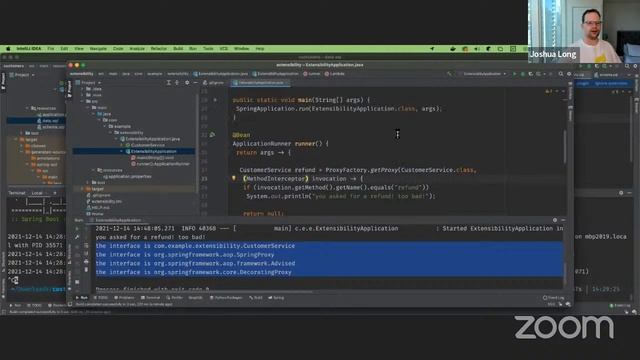The width and height of the screenshot is (640, 360).
Task: Click the IntelliJ IDEA application menu
Action: (29, 49)
